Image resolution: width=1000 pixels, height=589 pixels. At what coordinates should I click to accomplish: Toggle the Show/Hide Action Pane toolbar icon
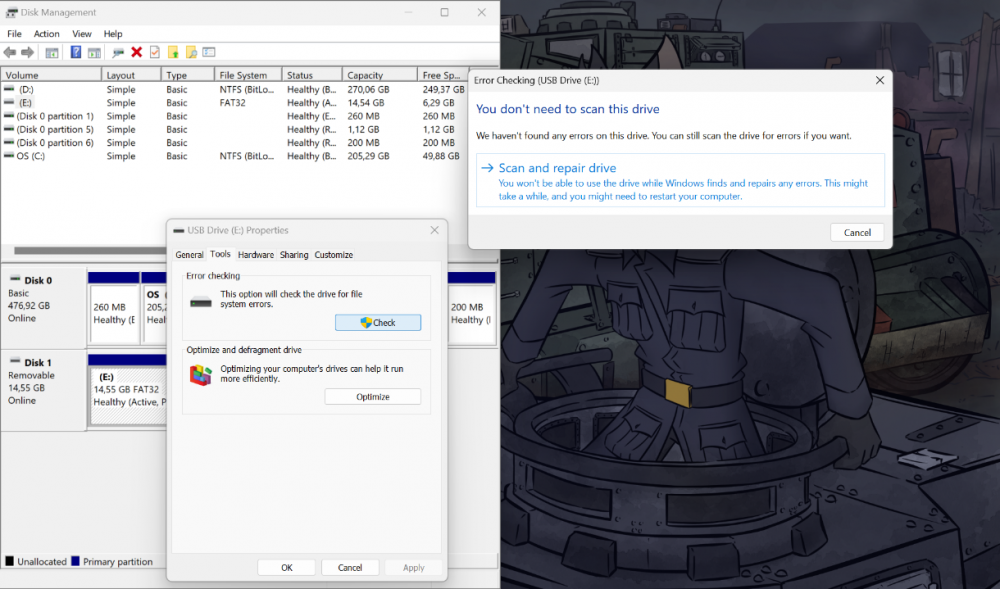pos(94,52)
